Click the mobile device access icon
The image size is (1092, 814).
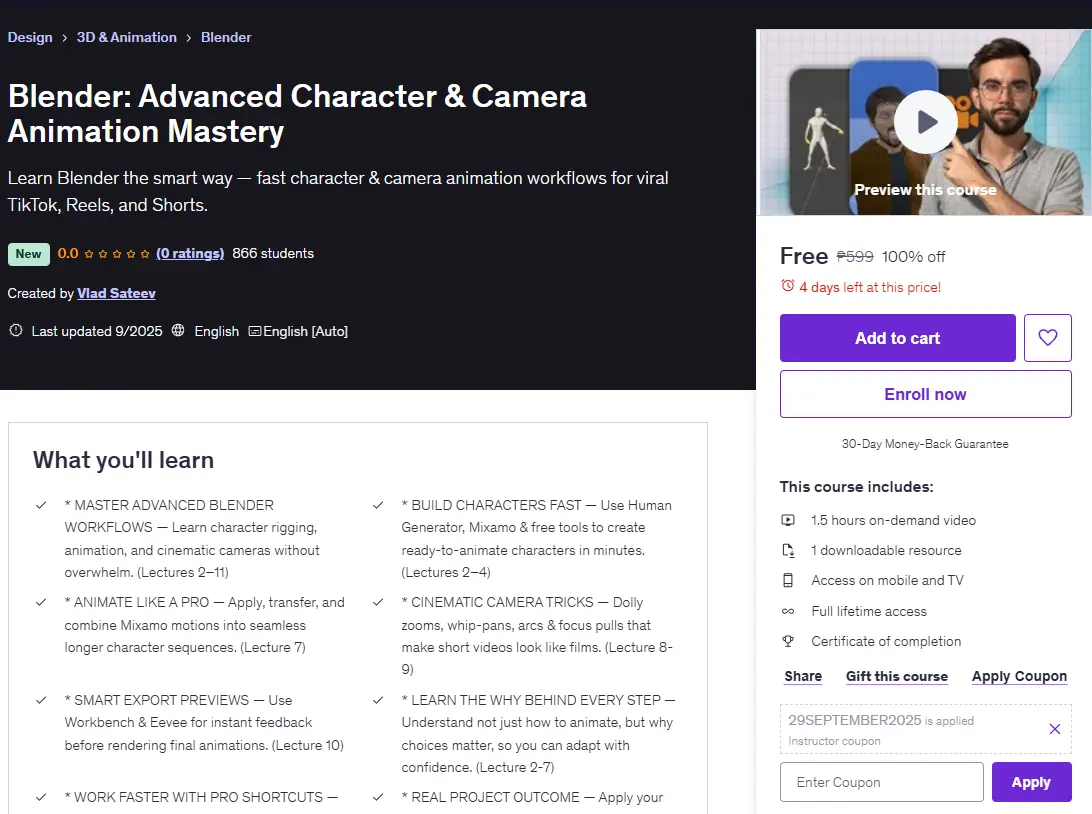click(788, 580)
